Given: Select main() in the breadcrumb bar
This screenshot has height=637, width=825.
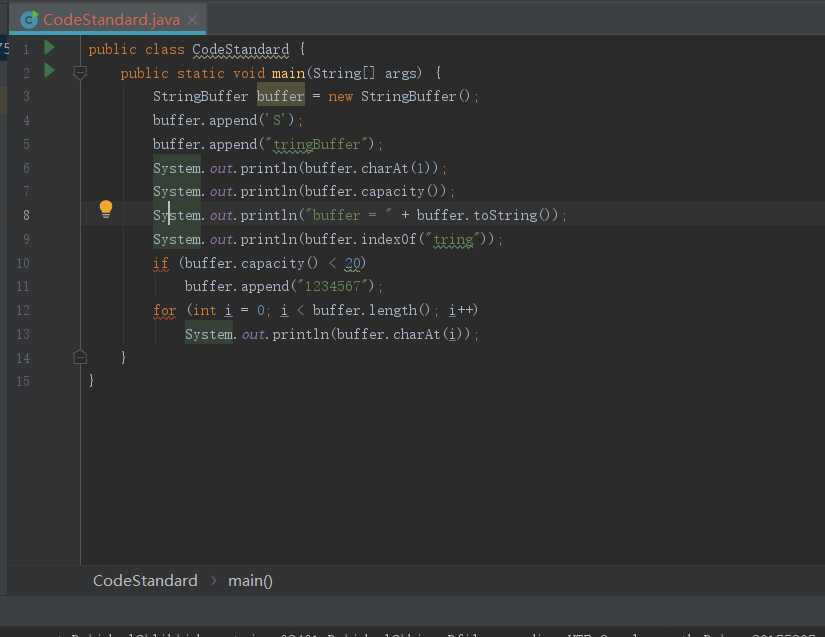Looking at the screenshot, I should (x=250, y=581).
